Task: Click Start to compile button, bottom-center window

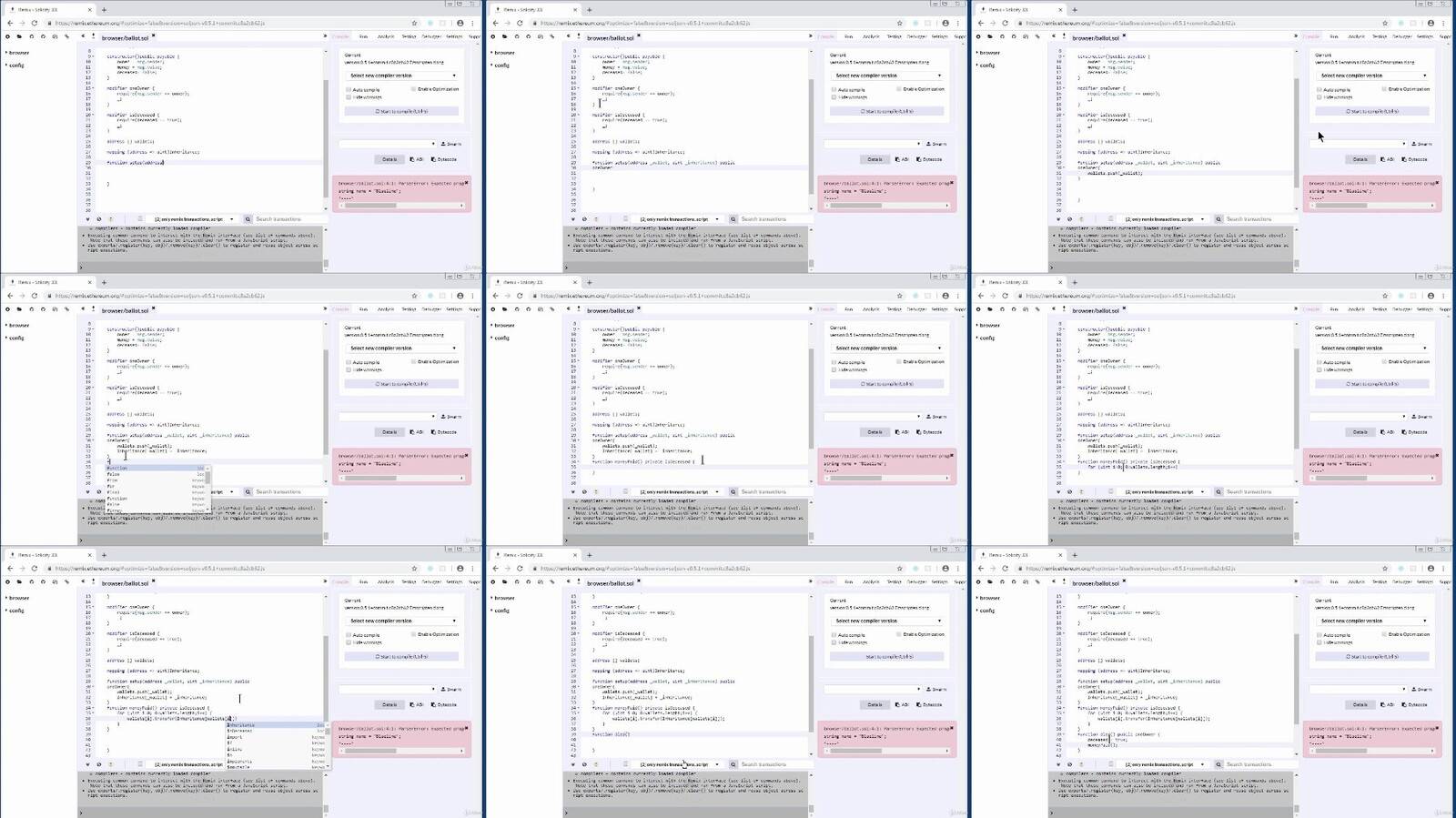Action: [887, 656]
